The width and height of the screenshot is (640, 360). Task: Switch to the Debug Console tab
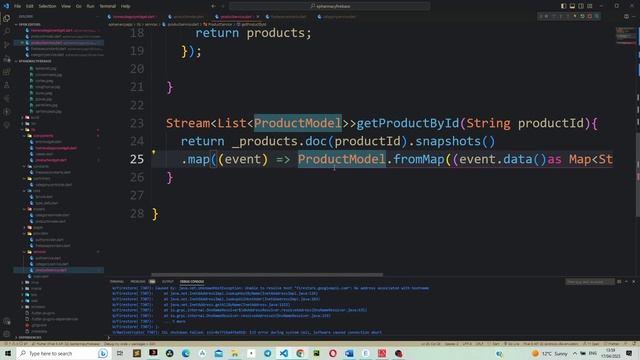[x=192, y=282]
